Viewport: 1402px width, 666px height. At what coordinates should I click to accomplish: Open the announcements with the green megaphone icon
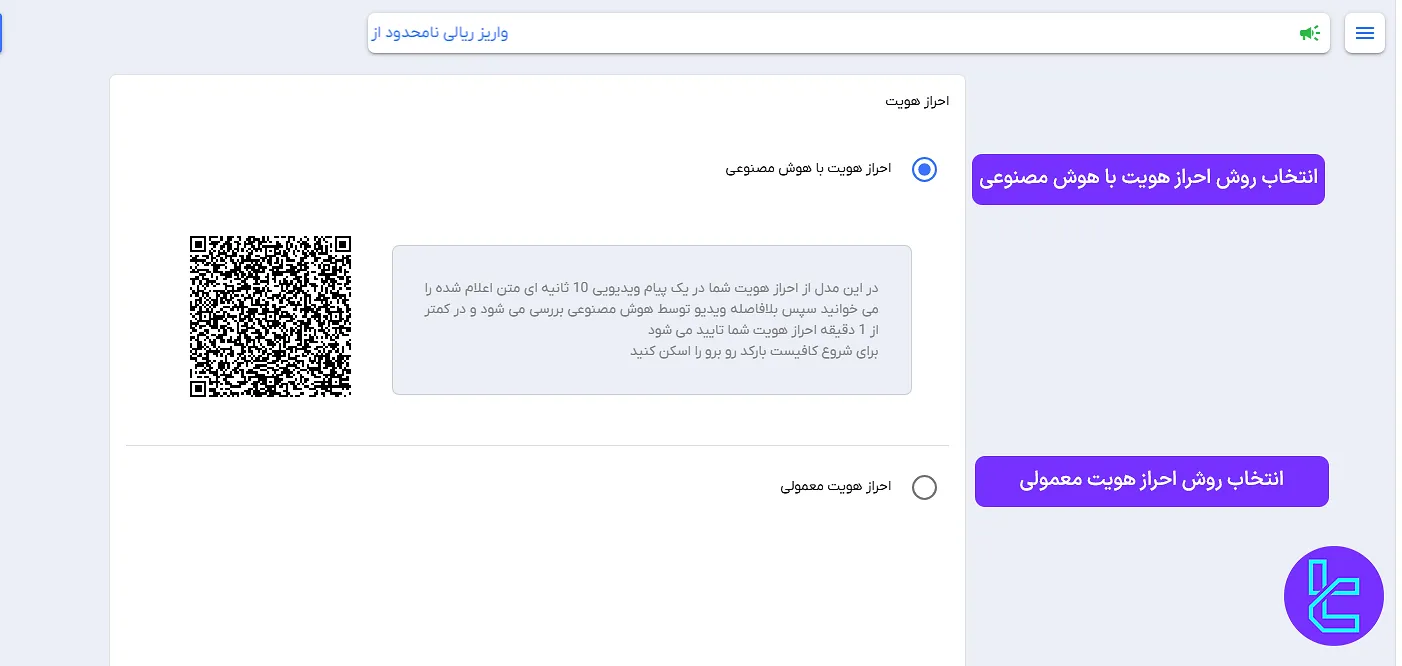(1309, 32)
